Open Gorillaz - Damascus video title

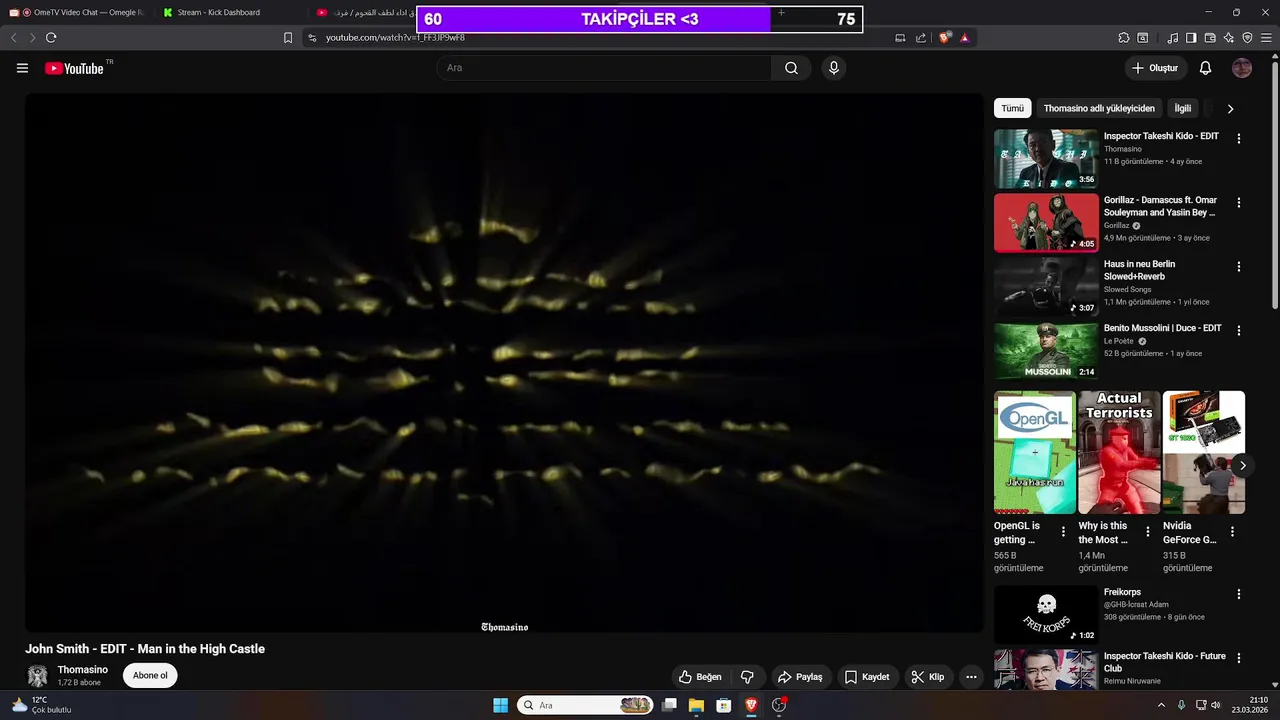(1160, 206)
